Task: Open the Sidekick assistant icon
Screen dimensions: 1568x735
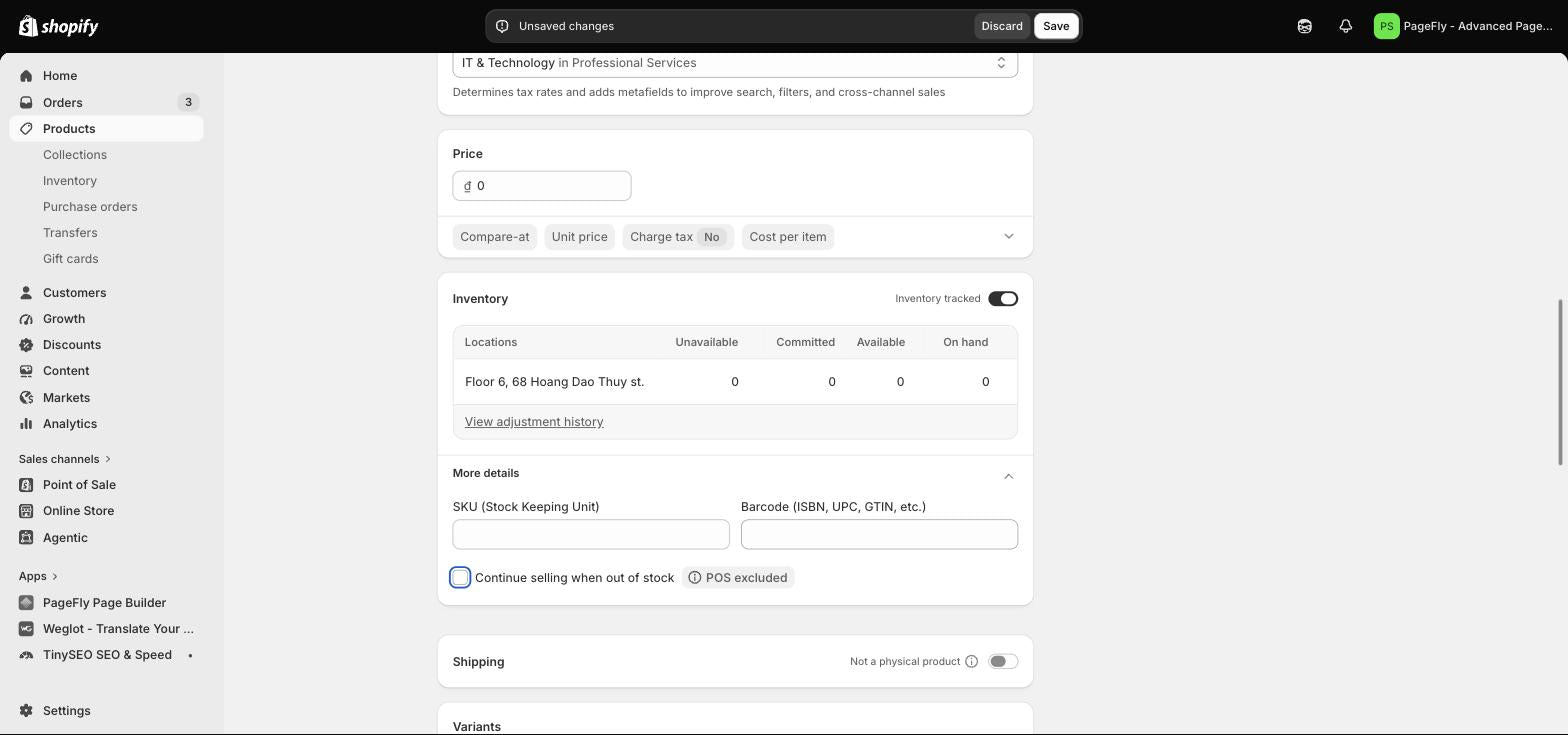Action: click(x=1304, y=26)
